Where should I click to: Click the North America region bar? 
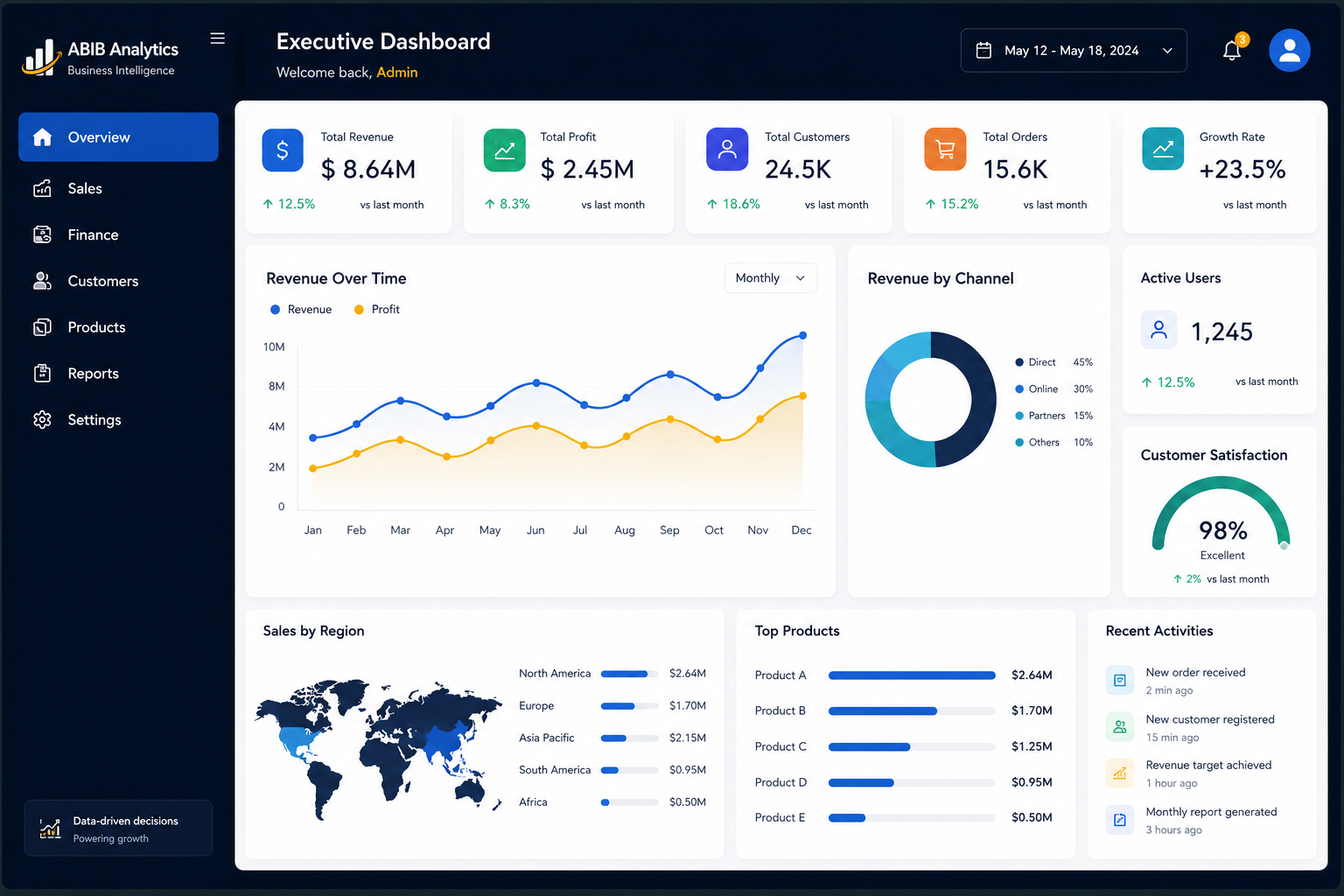pyautogui.click(x=630, y=674)
